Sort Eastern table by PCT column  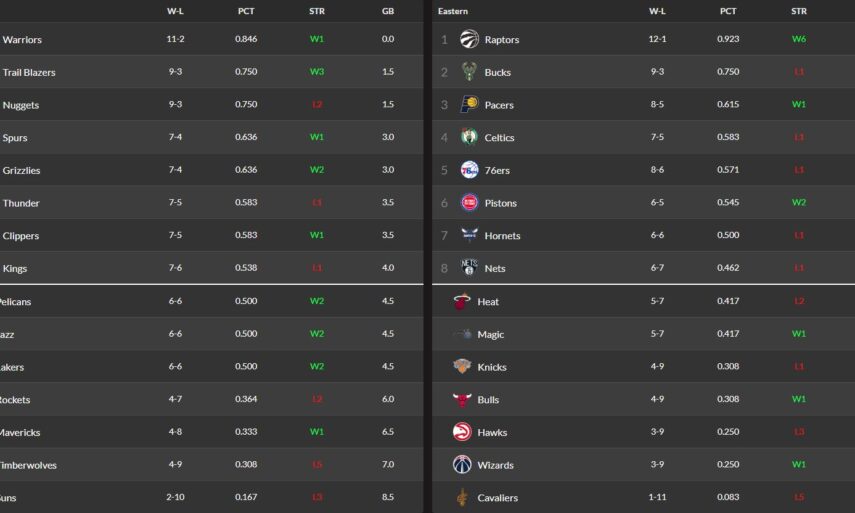pyautogui.click(x=728, y=11)
